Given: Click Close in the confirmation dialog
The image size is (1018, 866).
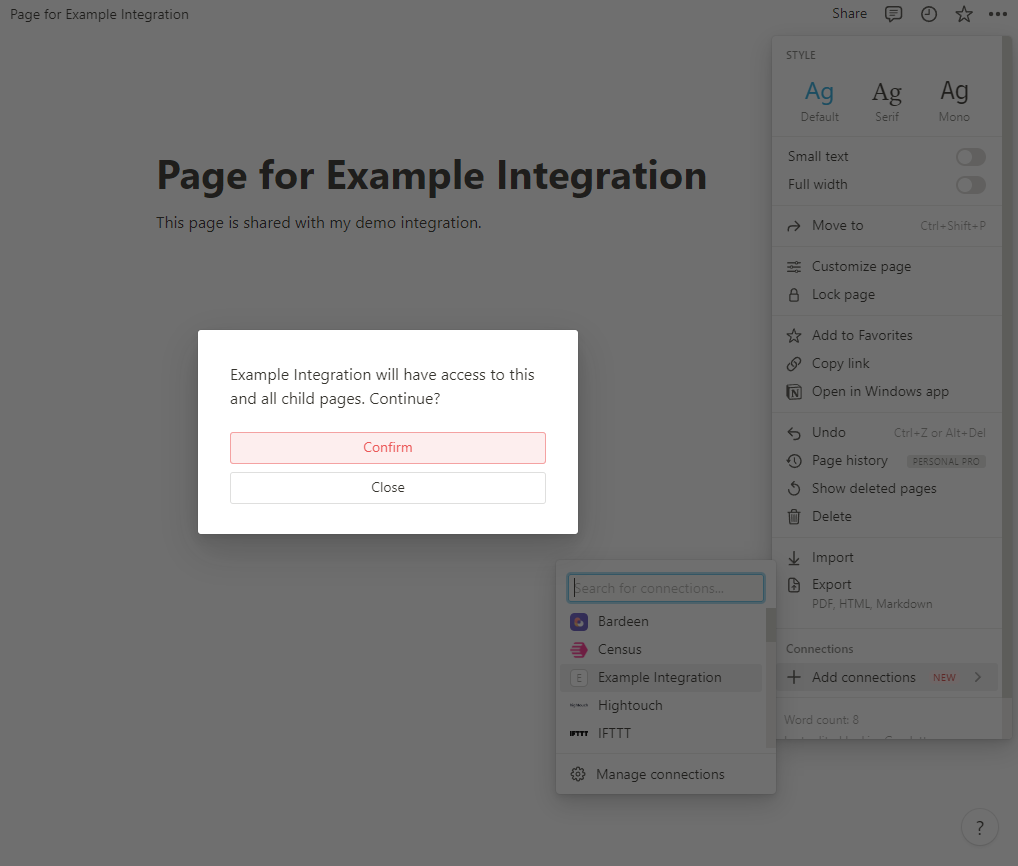Looking at the screenshot, I should pyautogui.click(x=388, y=488).
